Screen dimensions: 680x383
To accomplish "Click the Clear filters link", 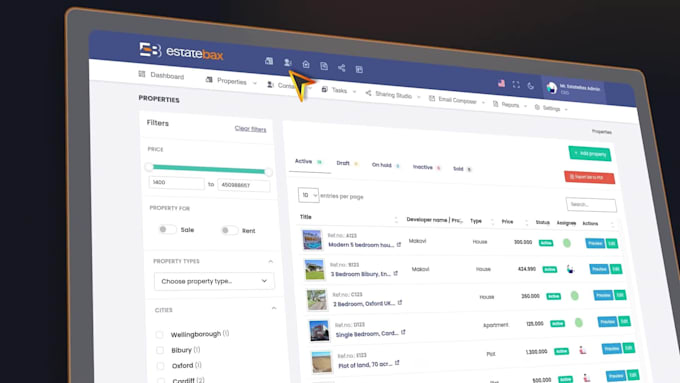I will point(250,128).
